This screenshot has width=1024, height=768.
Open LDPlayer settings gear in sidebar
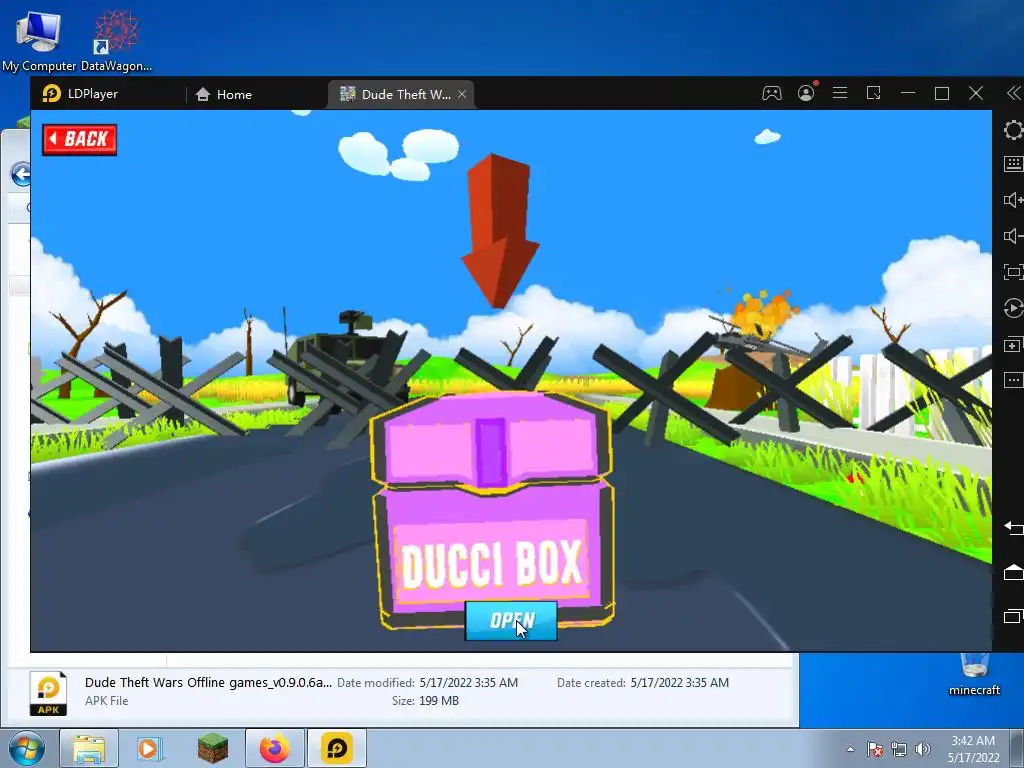click(x=1014, y=129)
